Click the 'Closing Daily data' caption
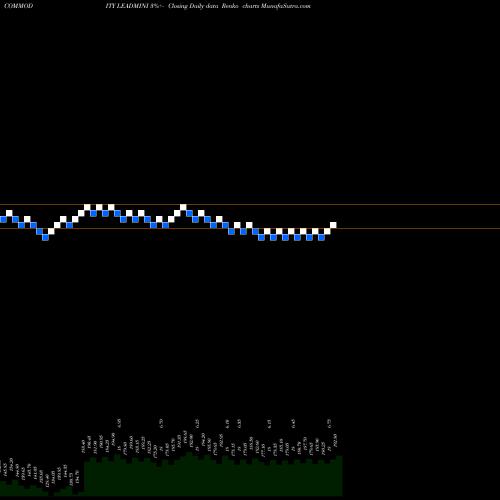The width and height of the screenshot is (500, 500). [x=193, y=6]
